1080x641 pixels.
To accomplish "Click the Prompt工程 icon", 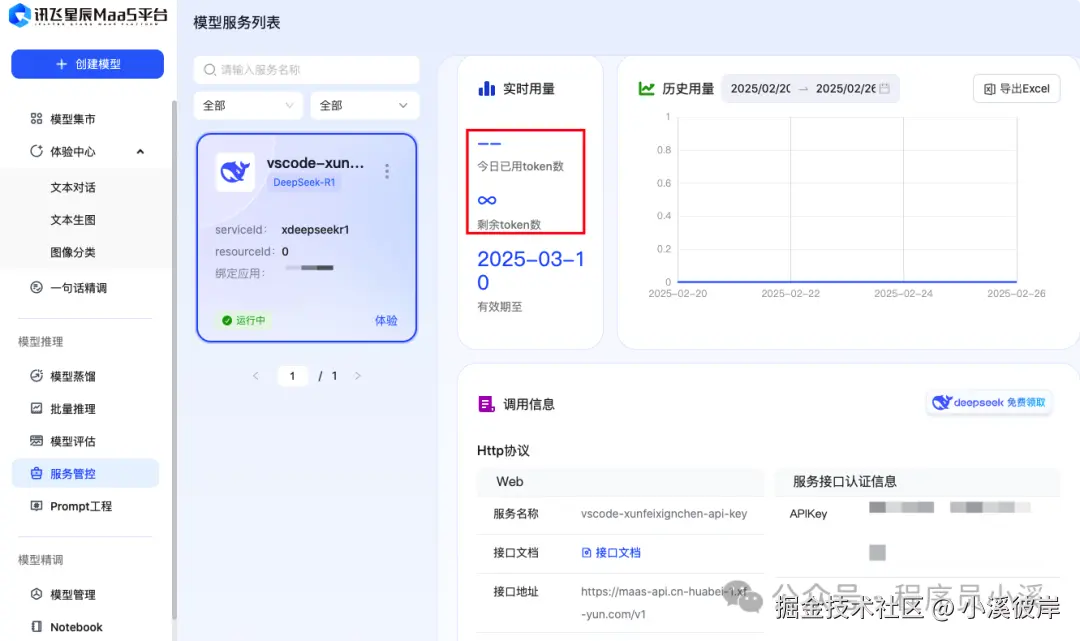I will (37, 505).
